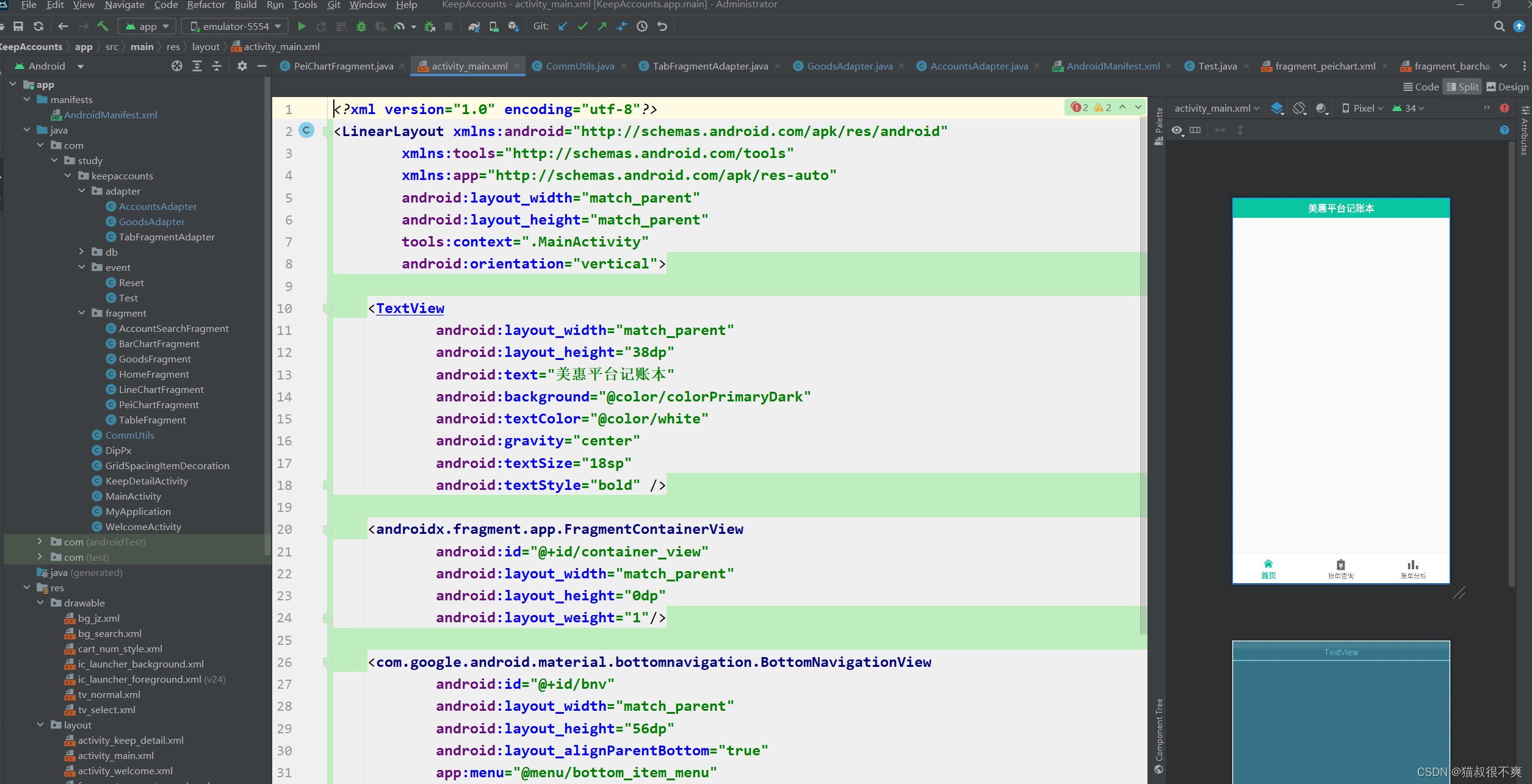This screenshot has height=784, width=1532.
Task: Switch to CommUtils.java editor tab
Action: coord(580,66)
